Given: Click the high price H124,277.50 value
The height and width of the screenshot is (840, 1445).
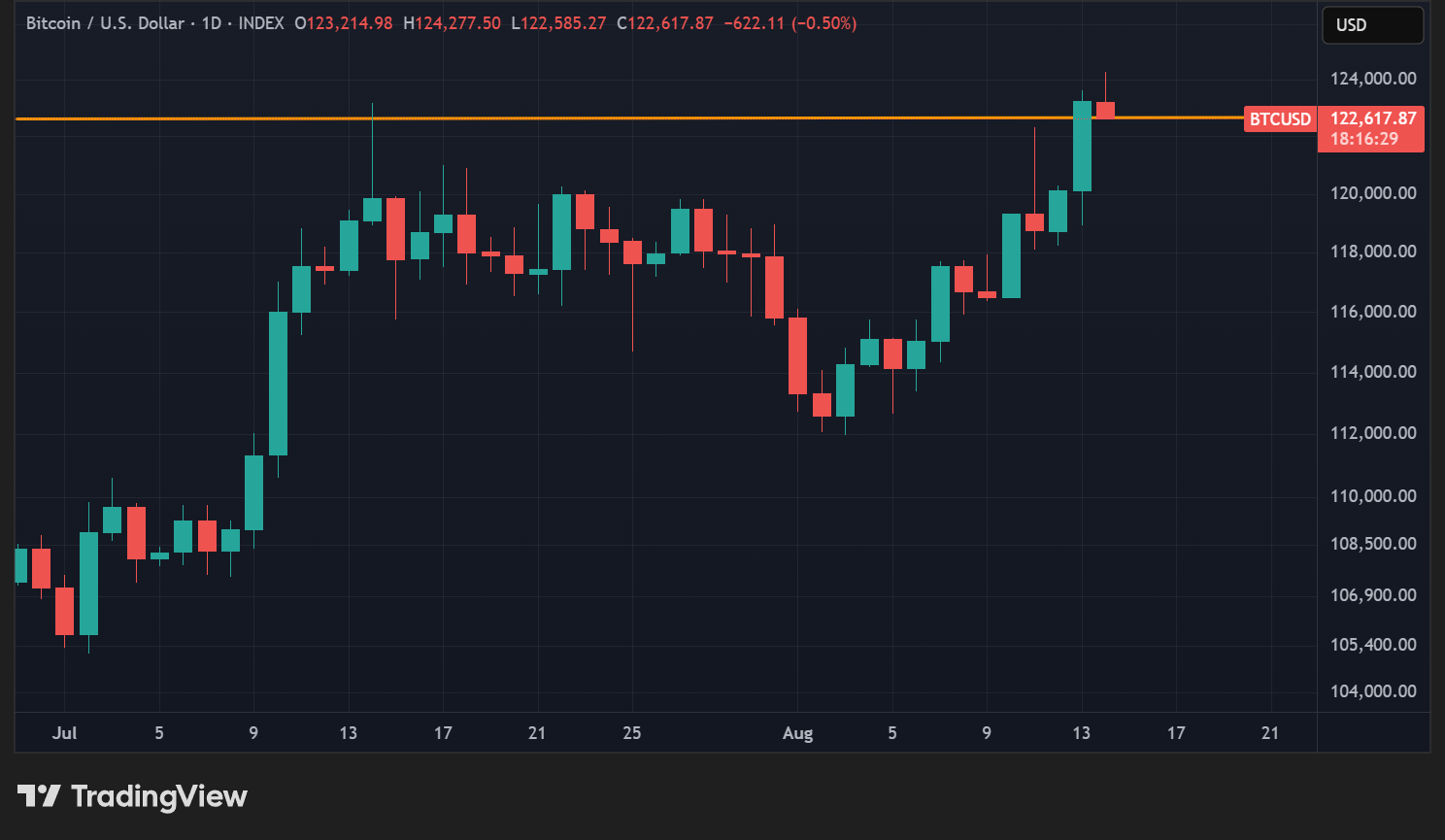Looking at the screenshot, I should [453, 23].
